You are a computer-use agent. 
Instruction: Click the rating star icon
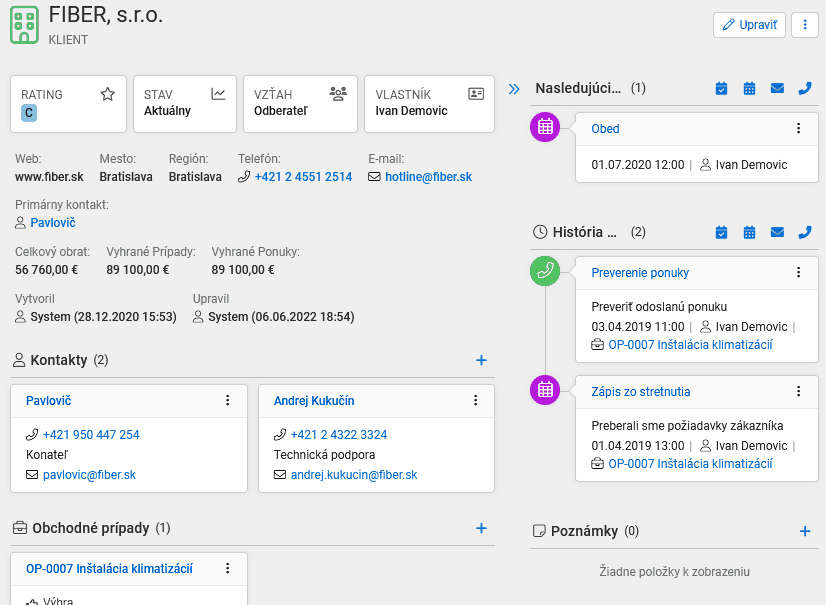pos(107,94)
